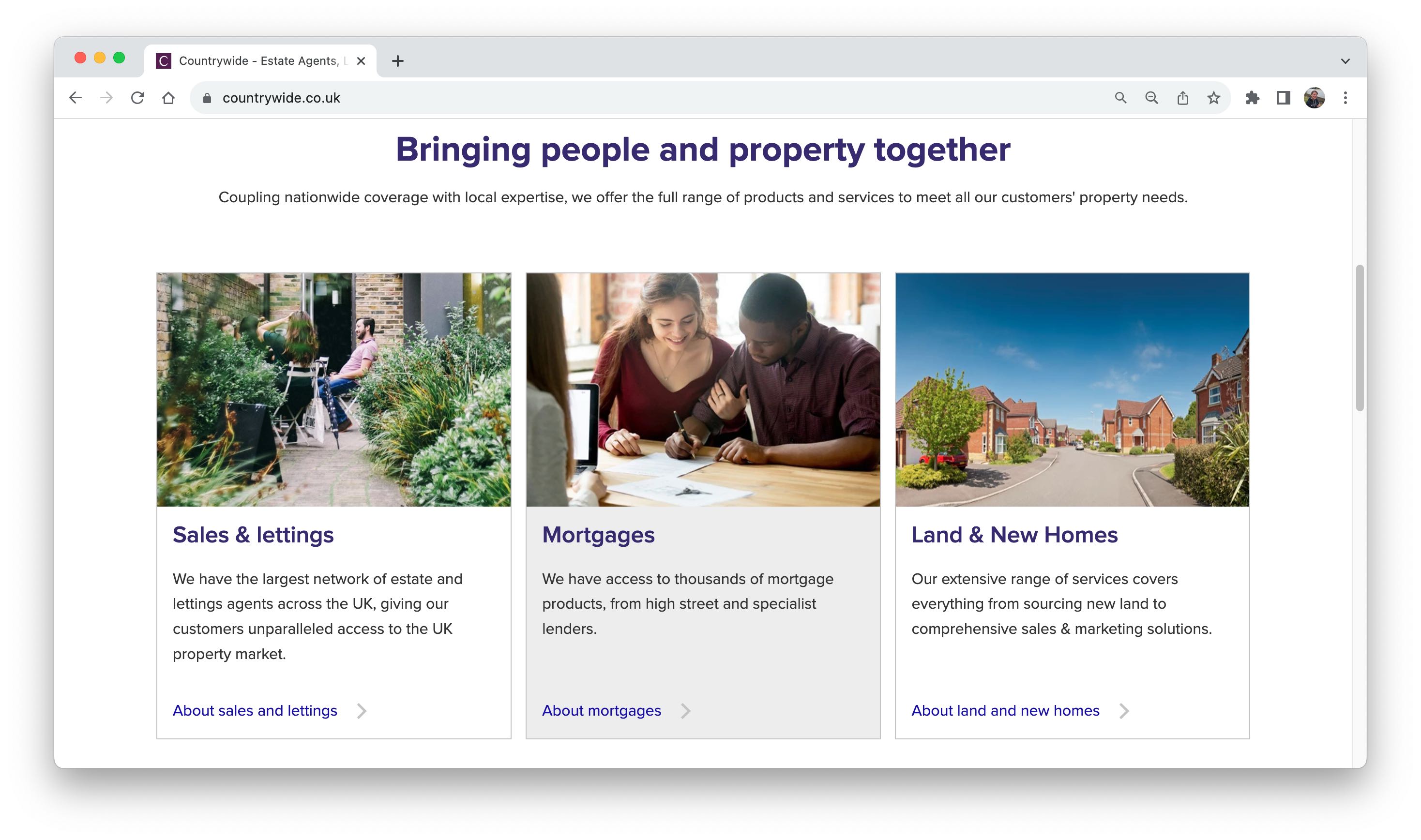
Task: Open the user profile avatar
Action: (1314, 98)
